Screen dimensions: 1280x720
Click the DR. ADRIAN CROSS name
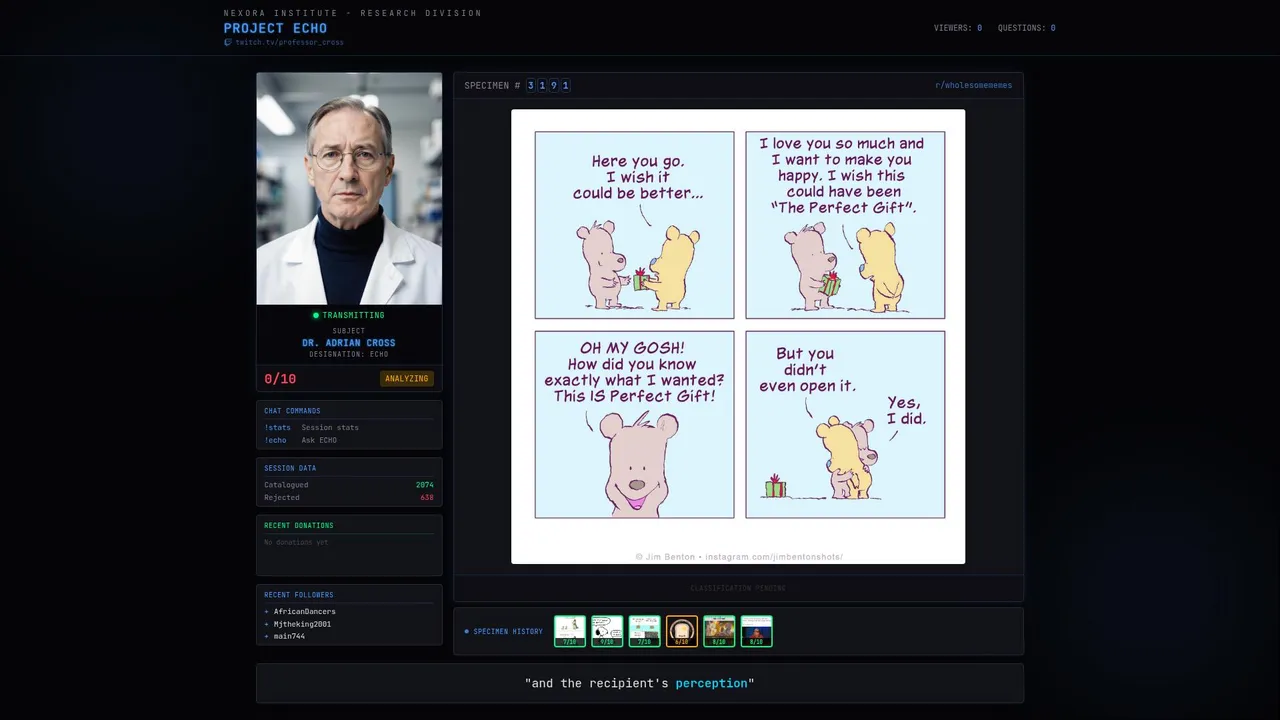click(x=349, y=343)
